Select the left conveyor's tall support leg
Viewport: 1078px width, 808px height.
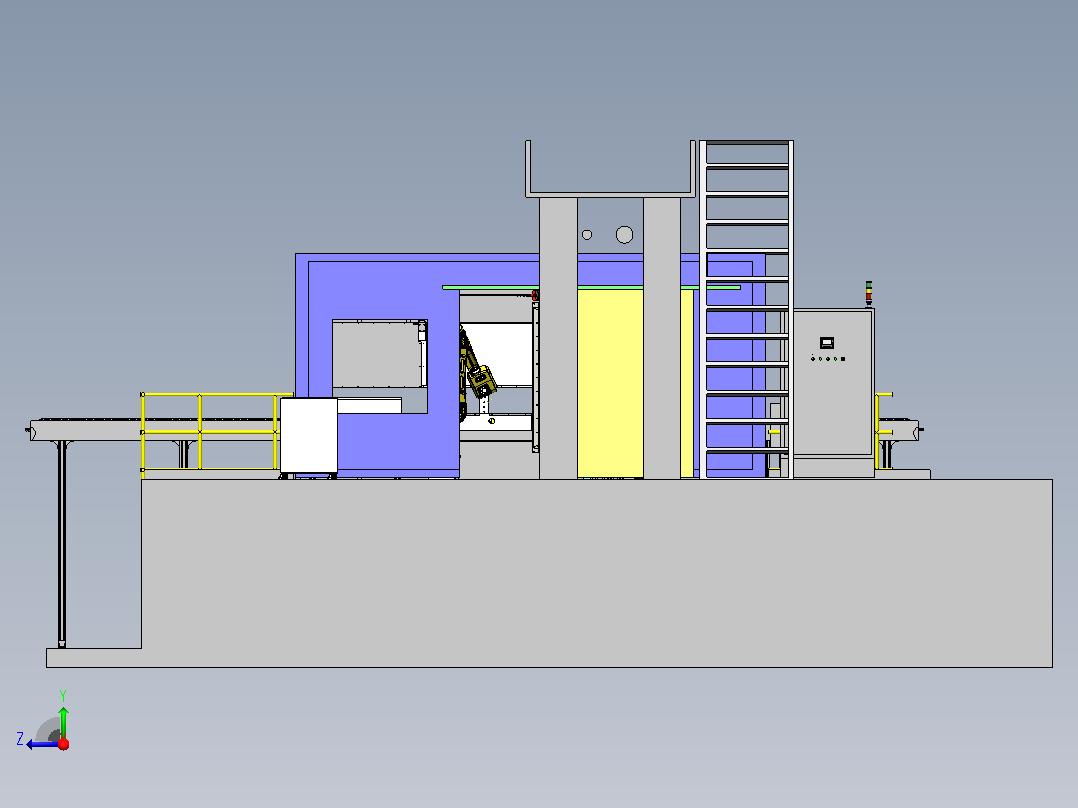62,543
